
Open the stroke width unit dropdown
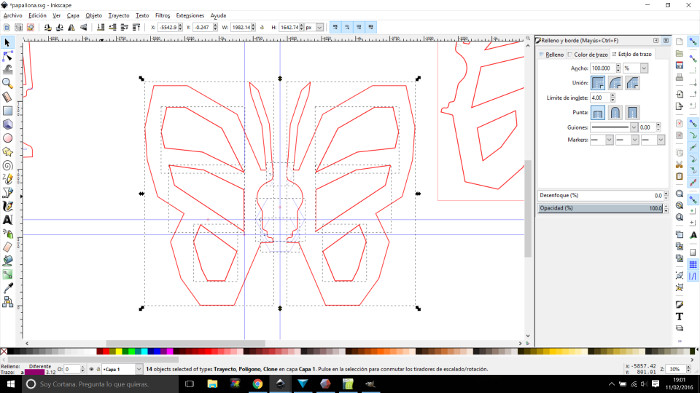(636, 68)
